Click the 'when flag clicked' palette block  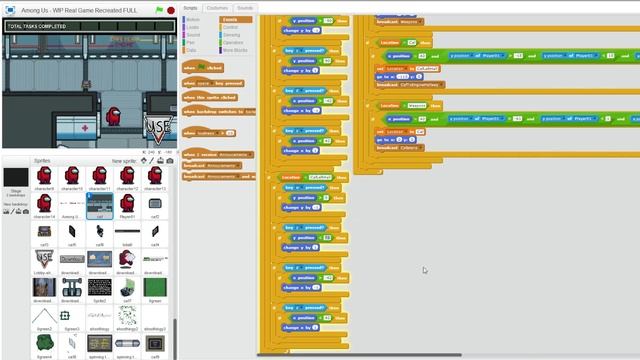point(202,67)
